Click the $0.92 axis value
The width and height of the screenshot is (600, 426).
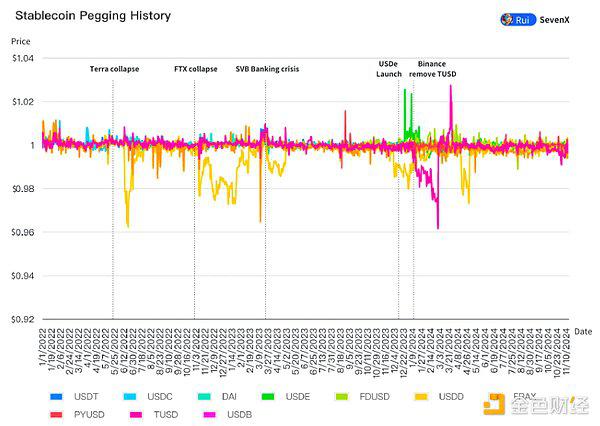(x=23, y=319)
